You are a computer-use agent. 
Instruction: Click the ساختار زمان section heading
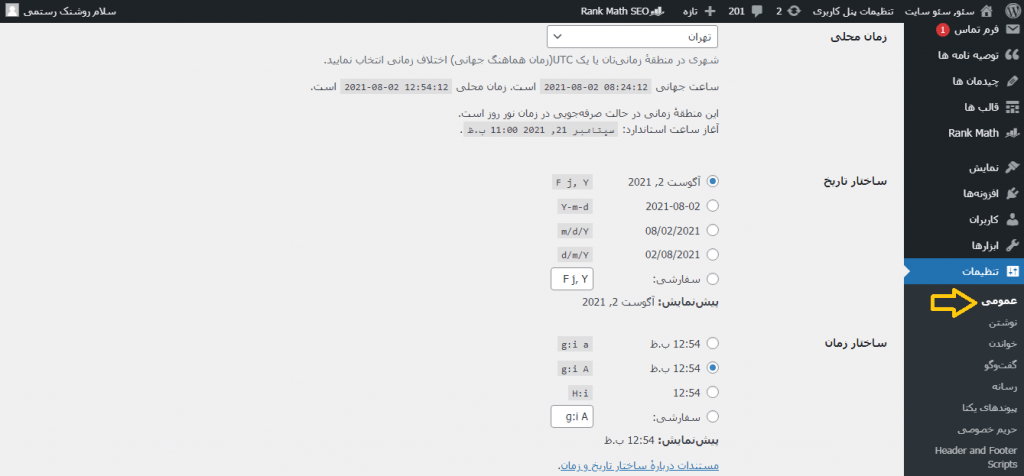856,343
